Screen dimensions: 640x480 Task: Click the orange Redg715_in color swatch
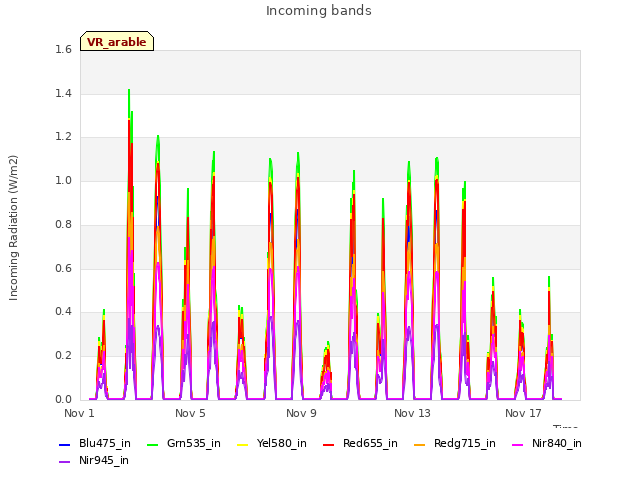419,444
